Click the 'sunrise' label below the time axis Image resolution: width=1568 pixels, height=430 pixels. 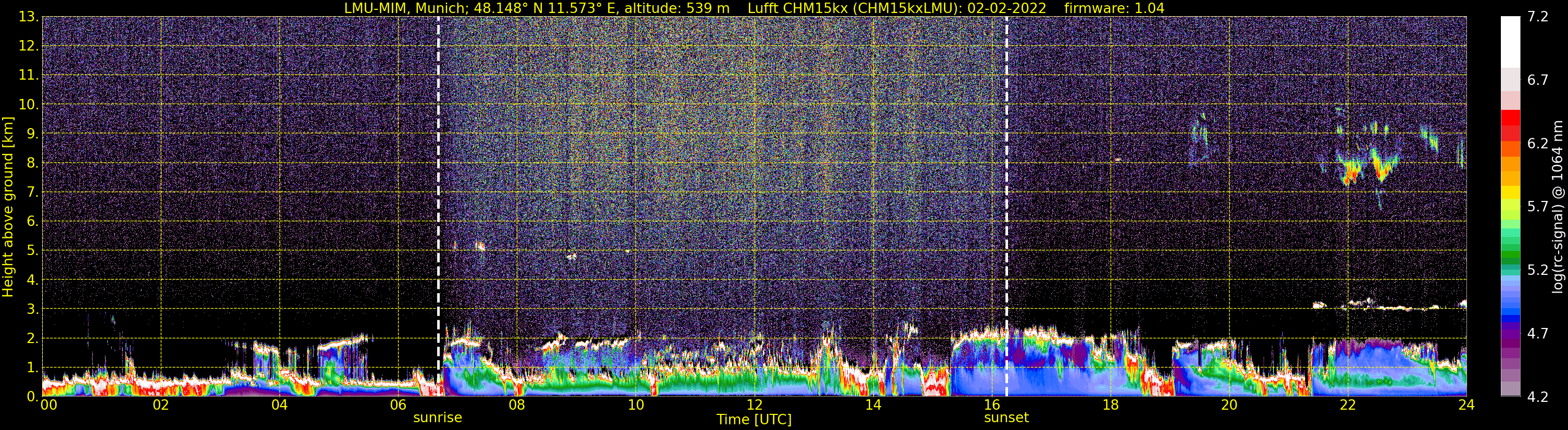438,418
